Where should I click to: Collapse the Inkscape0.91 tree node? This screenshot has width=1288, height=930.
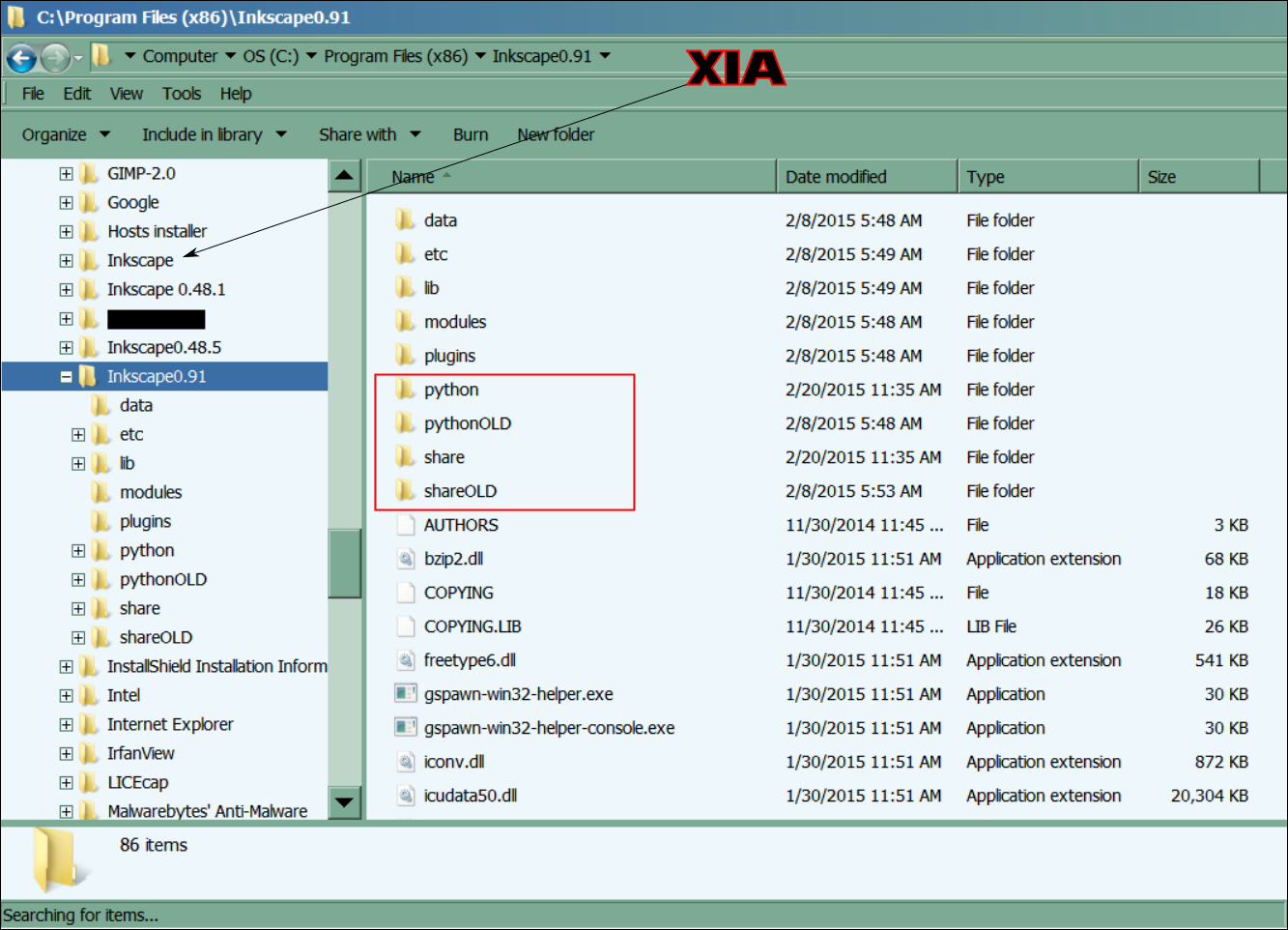66,377
